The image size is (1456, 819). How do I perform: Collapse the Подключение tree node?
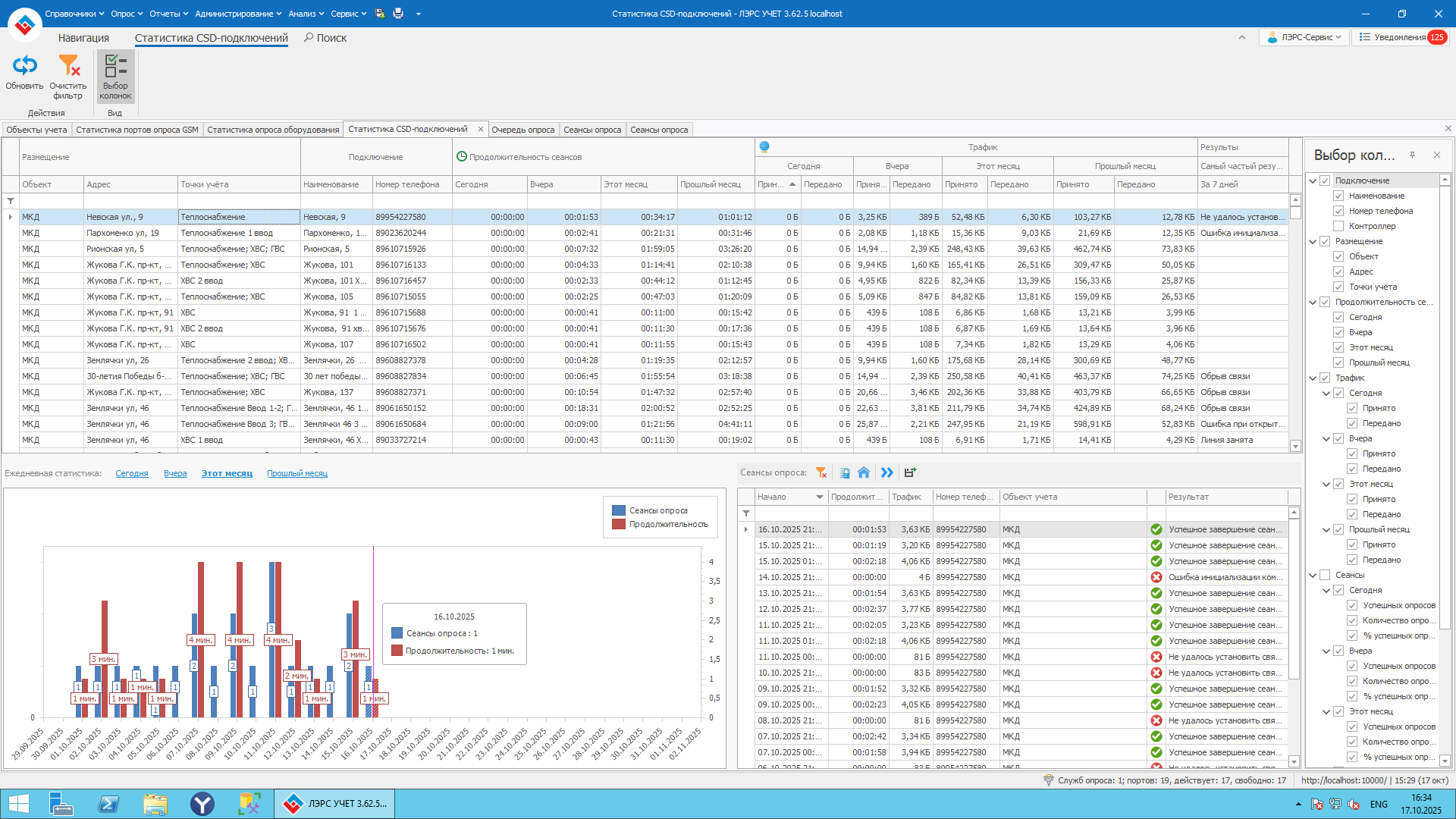pos(1313,180)
